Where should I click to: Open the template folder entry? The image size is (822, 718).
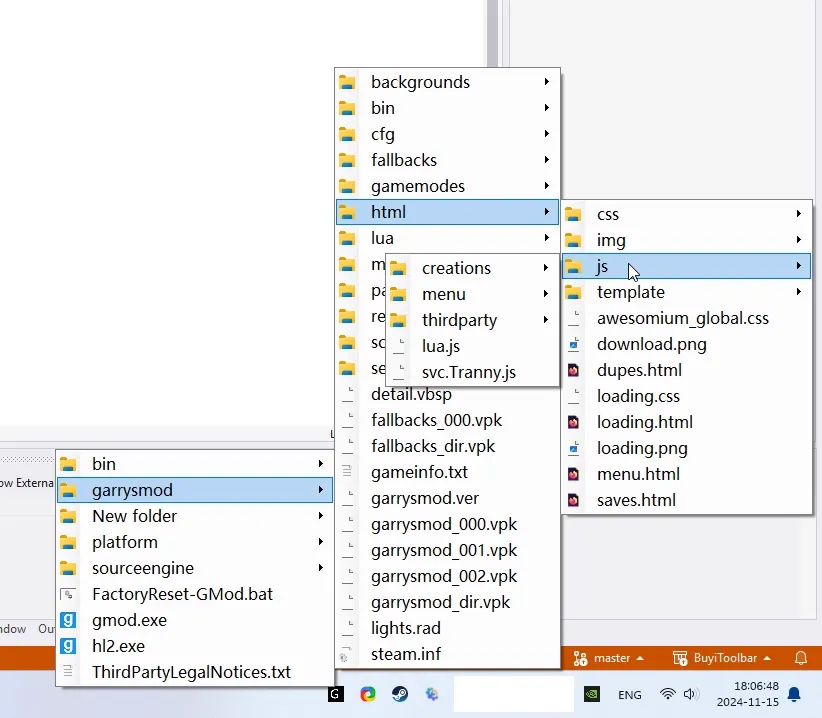(630, 292)
